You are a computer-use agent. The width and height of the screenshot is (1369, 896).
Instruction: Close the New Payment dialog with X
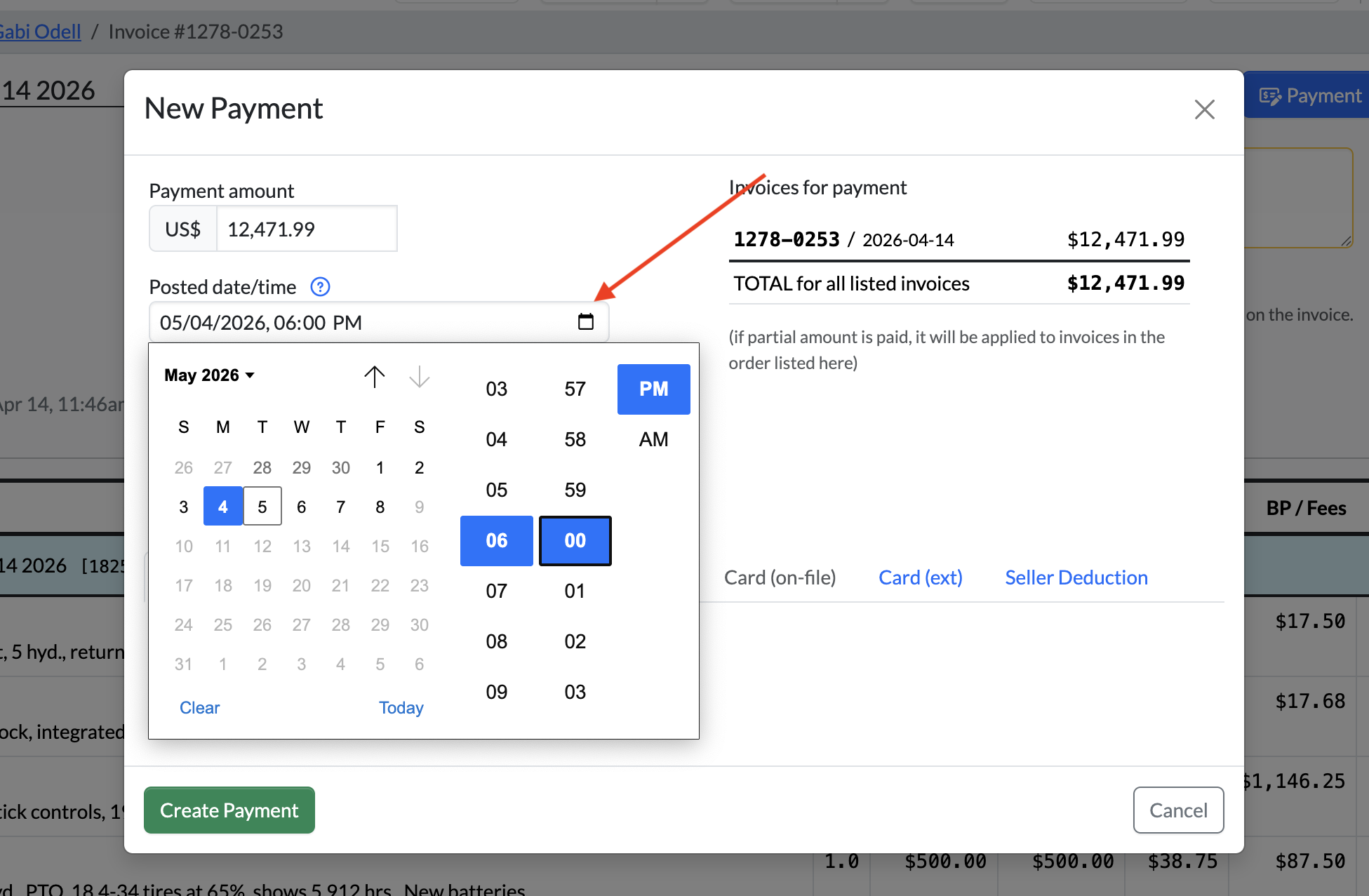click(1204, 109)
